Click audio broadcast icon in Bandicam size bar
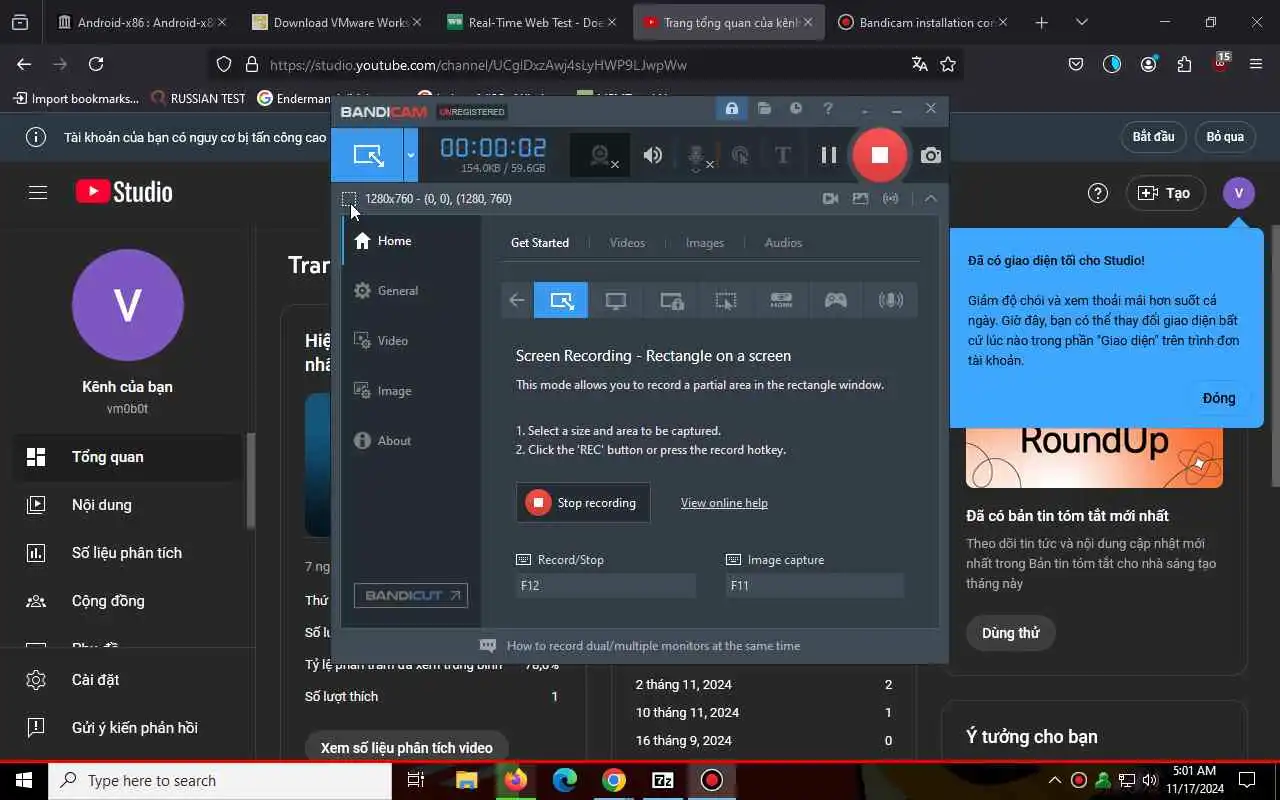This screenshot has width=1280, height=800. pyautogui.click(x=890, y=199)
